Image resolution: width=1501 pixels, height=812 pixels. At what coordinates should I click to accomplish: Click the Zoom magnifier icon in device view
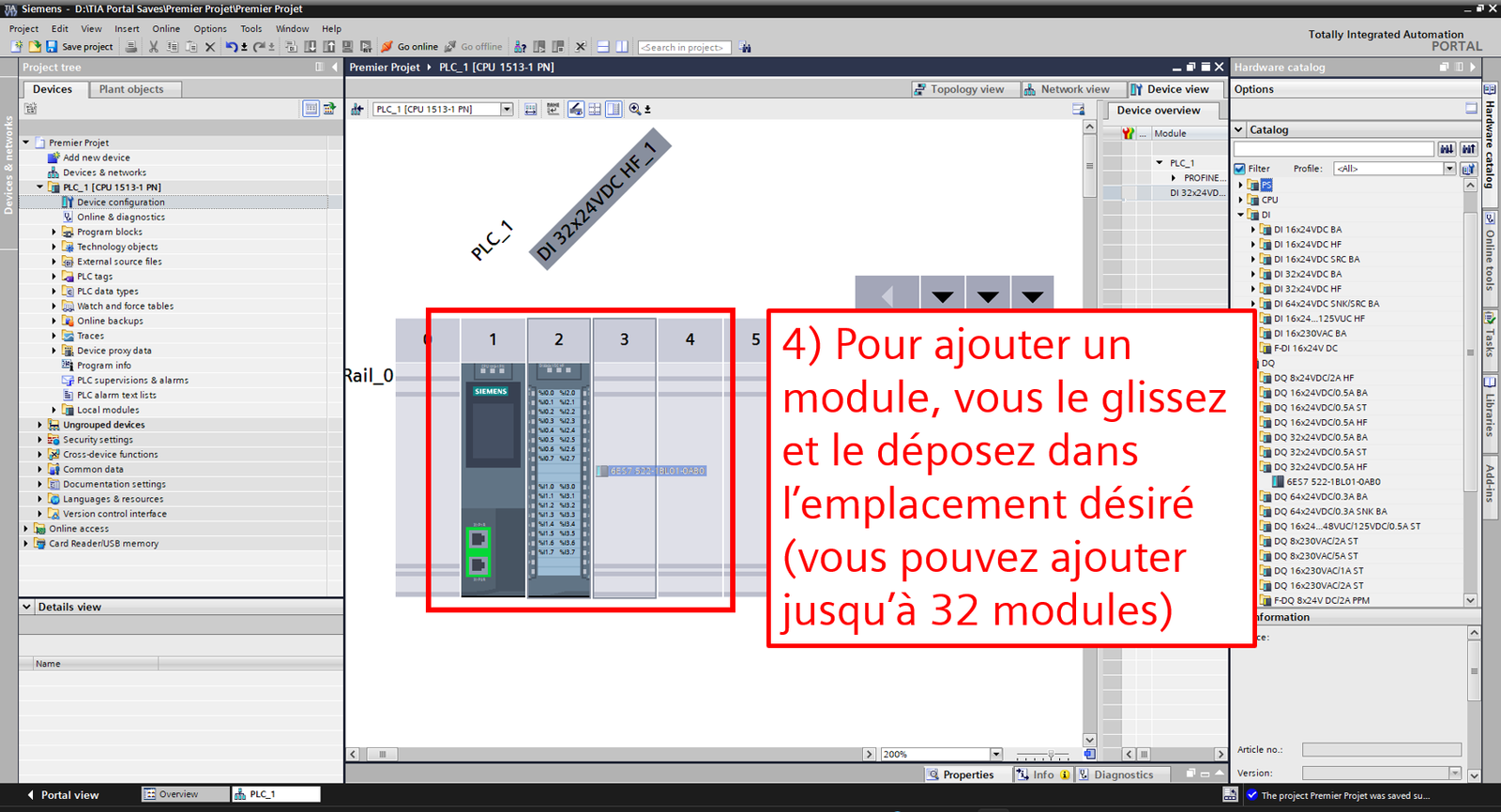click(635, 109)
